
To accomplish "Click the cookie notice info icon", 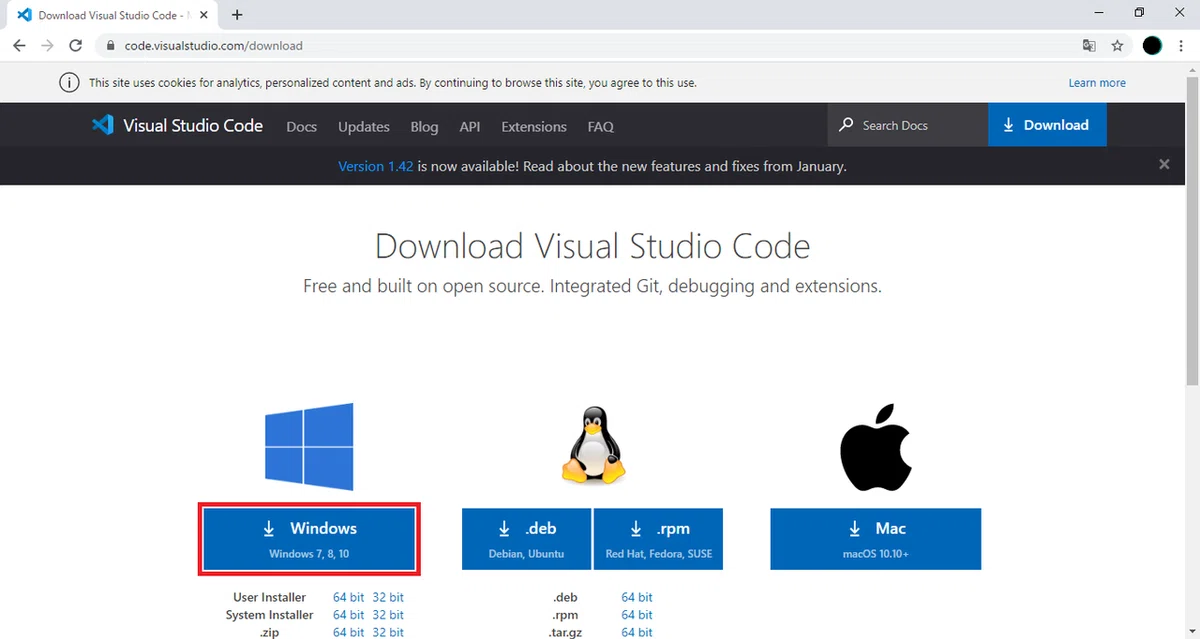I will click(x=69, y=83).
